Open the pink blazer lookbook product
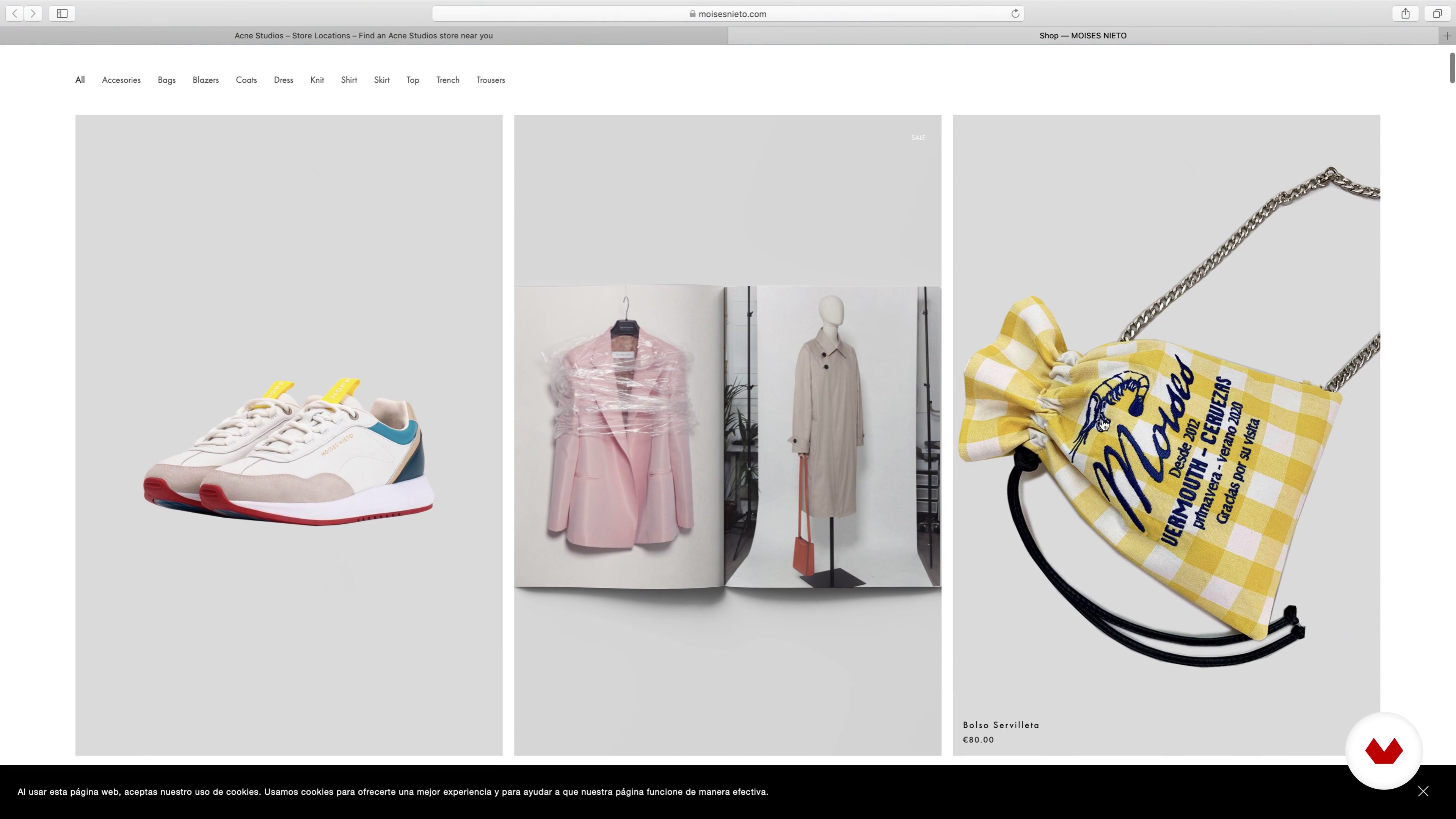The height and width of the screenshot is (819, 1456). coord(728,435)
